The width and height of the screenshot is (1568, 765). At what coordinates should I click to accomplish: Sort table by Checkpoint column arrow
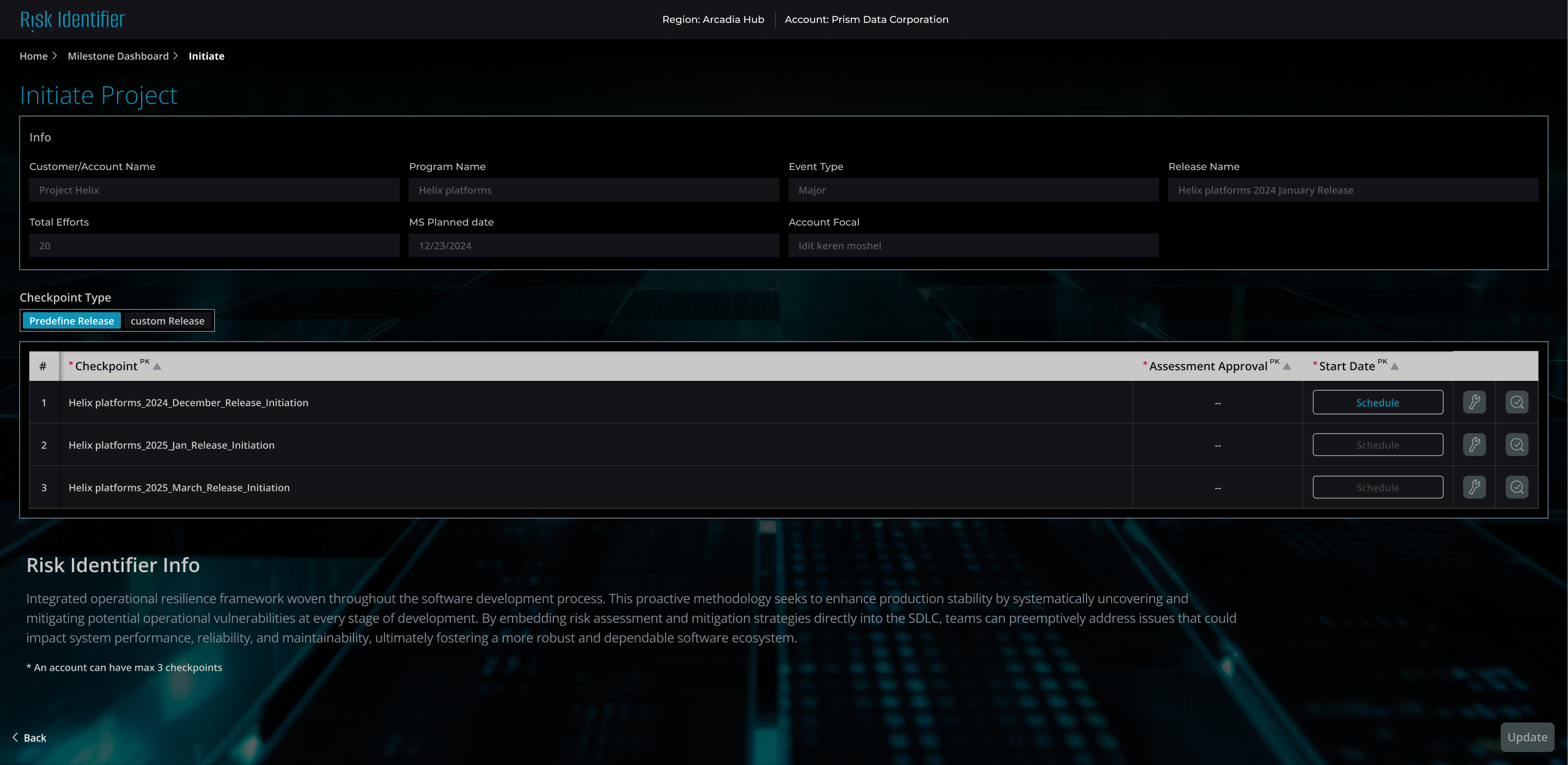click(157, 367)
